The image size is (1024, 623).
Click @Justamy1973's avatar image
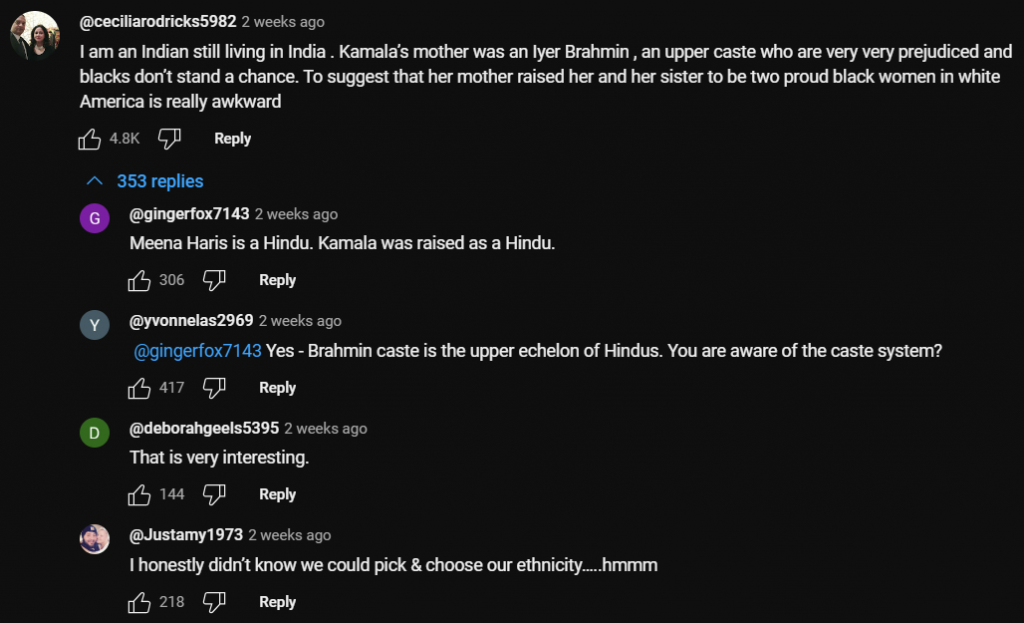click(94, 539)
